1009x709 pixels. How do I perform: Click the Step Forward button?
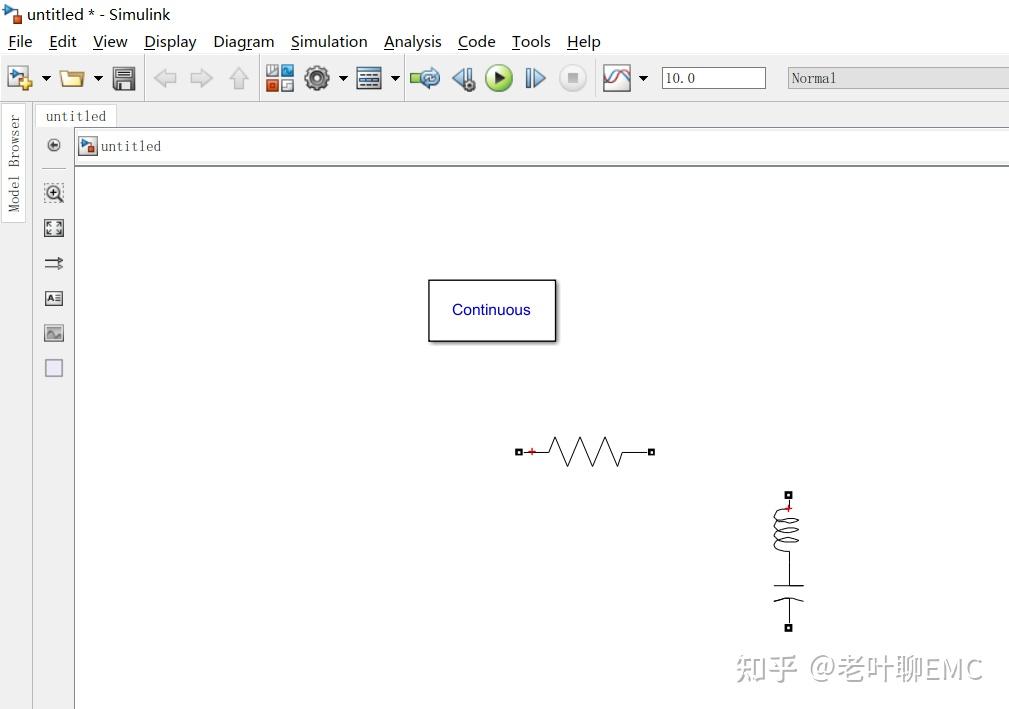(535, 78)
